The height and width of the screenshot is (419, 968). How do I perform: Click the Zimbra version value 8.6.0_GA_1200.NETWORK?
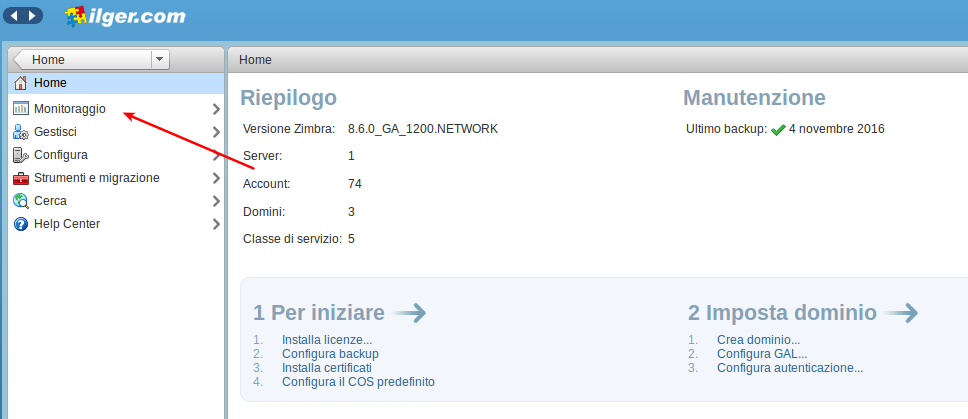point(423,129)
